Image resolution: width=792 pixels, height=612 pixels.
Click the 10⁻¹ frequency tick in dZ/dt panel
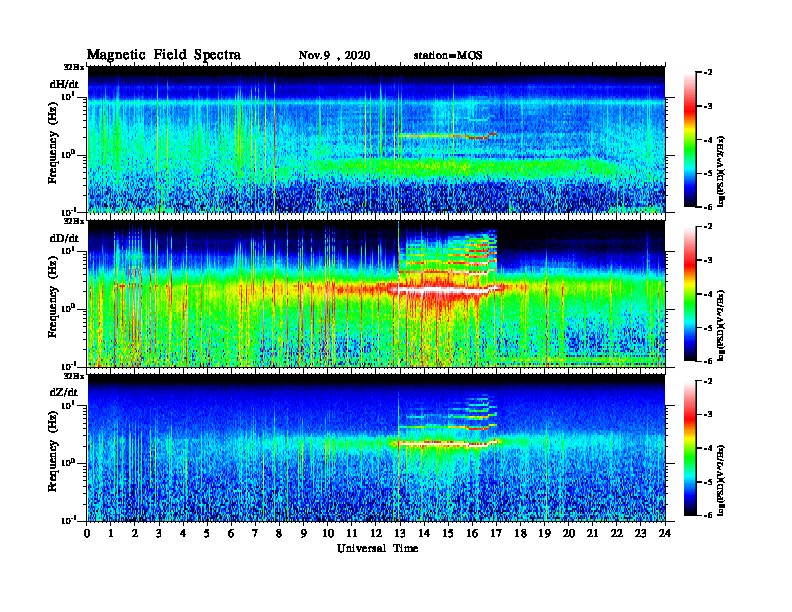click(x=68, y=521)
